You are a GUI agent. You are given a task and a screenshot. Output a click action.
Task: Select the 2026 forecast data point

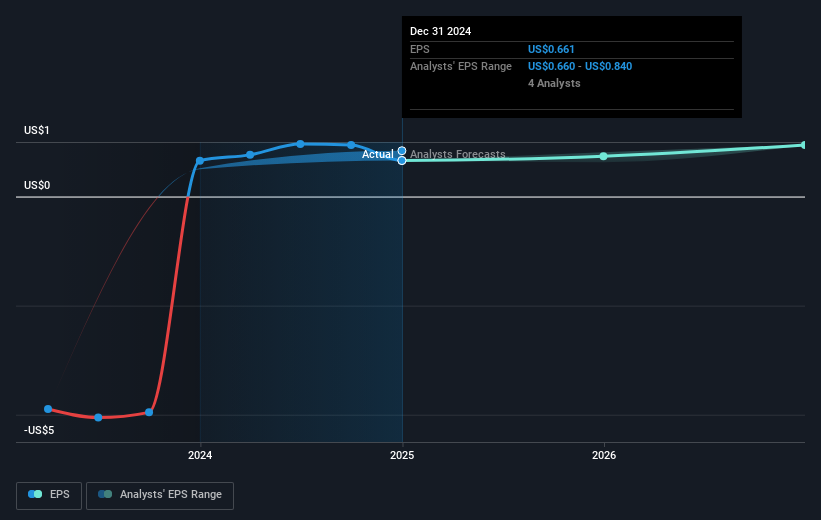(x=604, y=156)
